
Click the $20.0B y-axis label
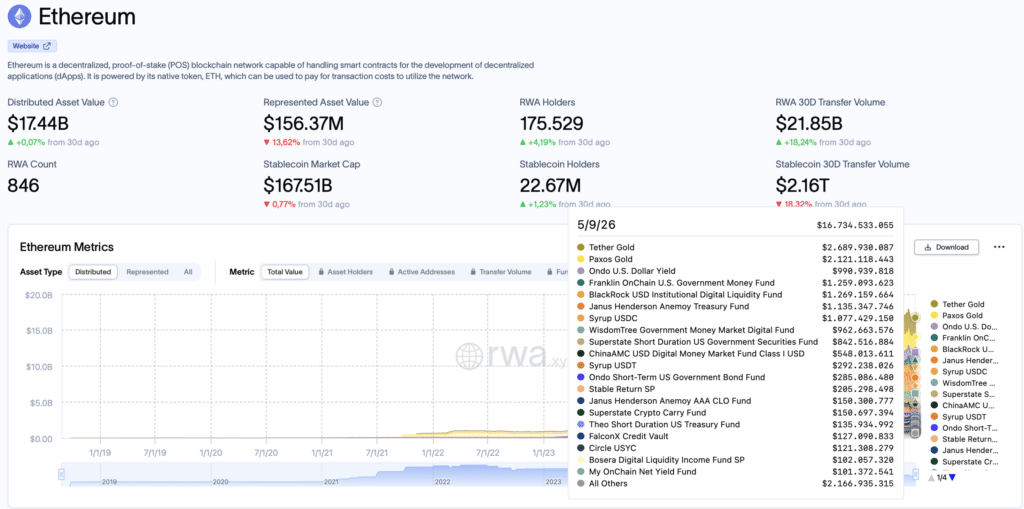point(40,295)
